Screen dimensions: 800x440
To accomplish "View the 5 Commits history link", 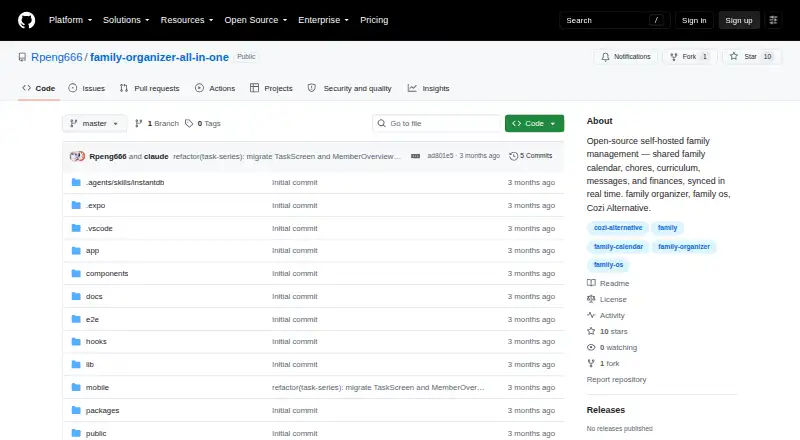I will (531, 156).
